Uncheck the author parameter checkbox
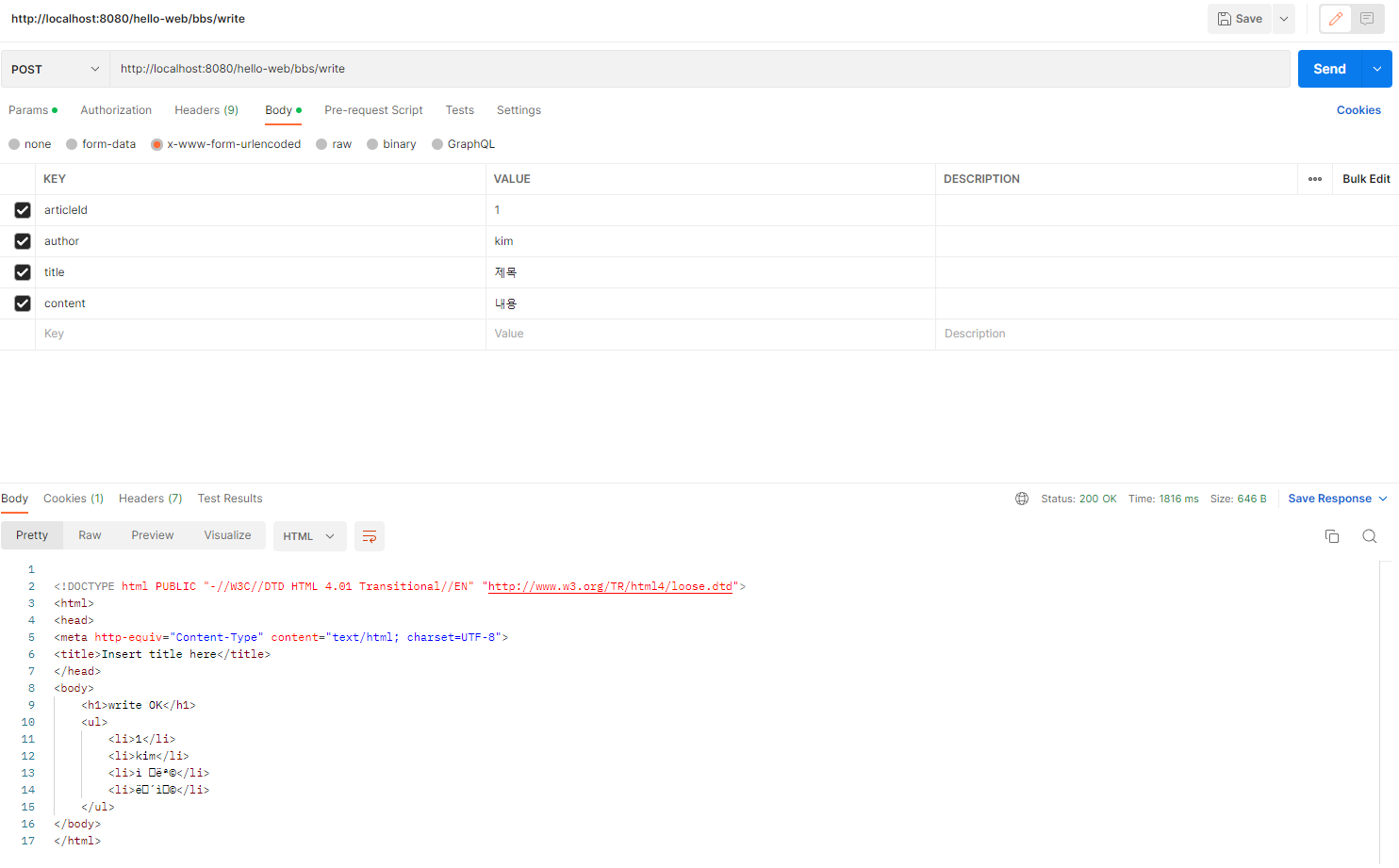Viewport: 1399px width, 868px height. (23, 241)
